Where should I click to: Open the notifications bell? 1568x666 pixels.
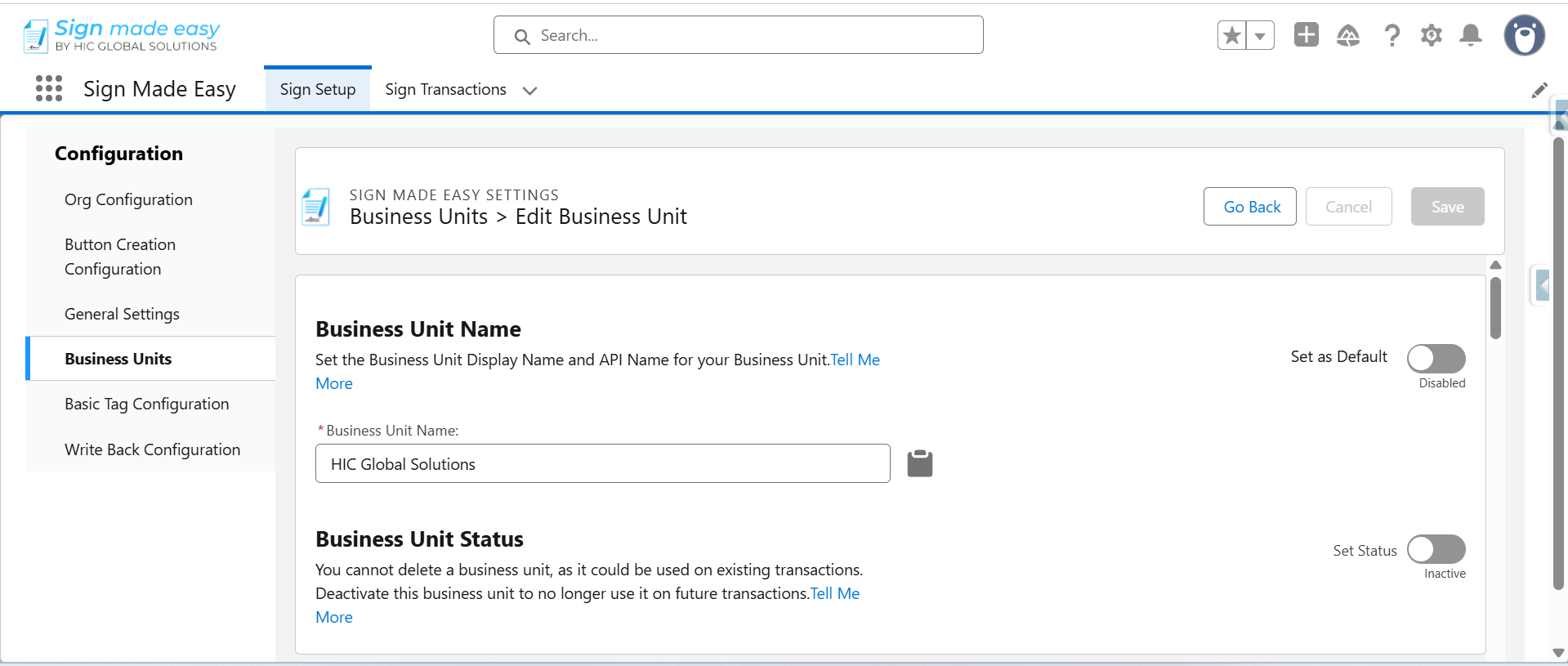click(x=1471, y=35)
